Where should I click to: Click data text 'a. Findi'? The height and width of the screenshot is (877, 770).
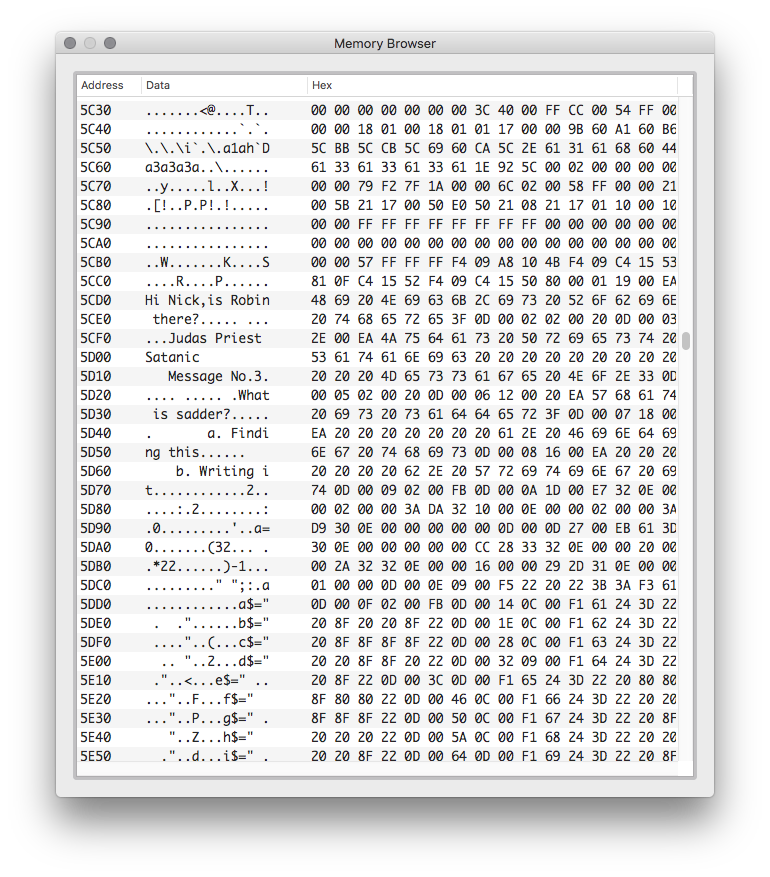click(238, 433)
